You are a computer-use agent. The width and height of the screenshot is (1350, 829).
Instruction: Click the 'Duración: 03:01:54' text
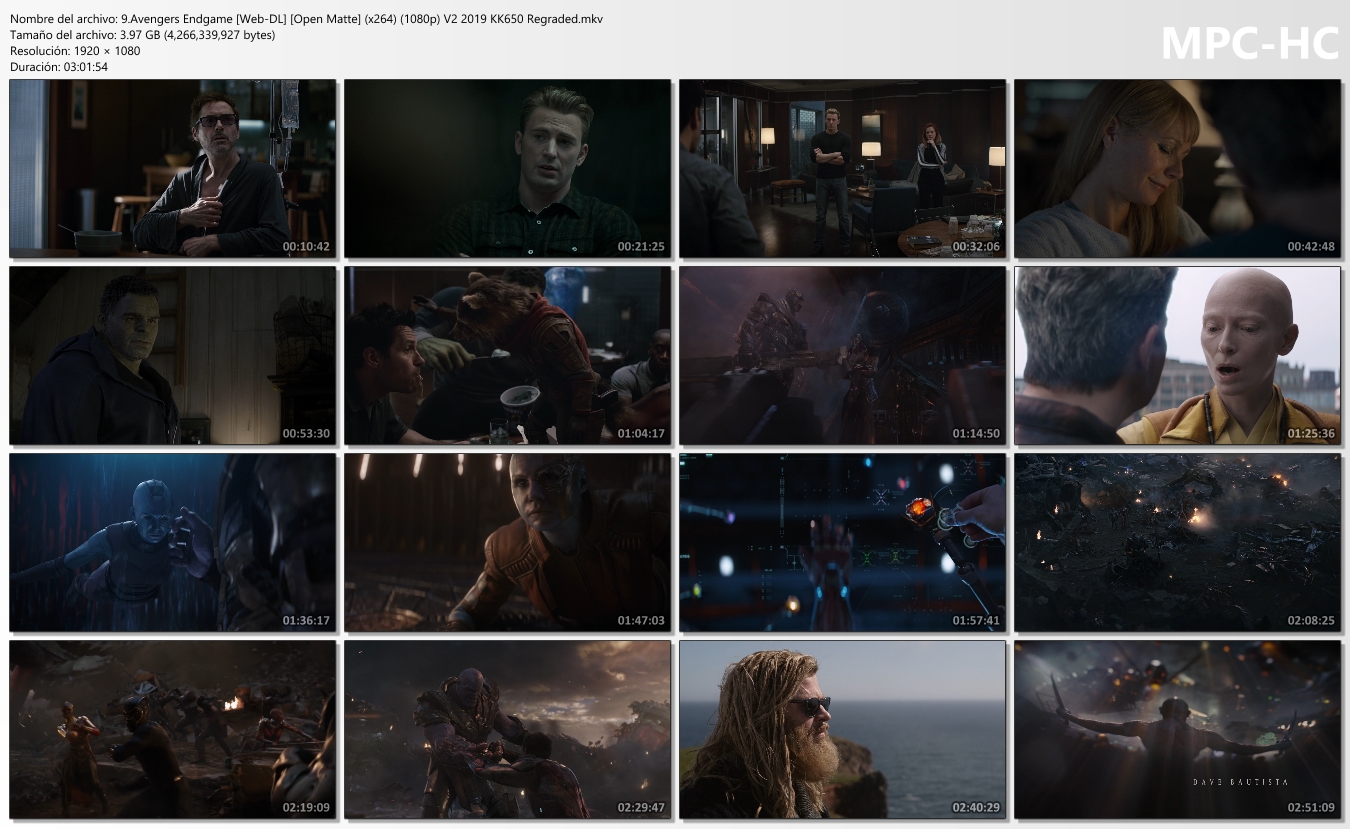pos(59,67)
